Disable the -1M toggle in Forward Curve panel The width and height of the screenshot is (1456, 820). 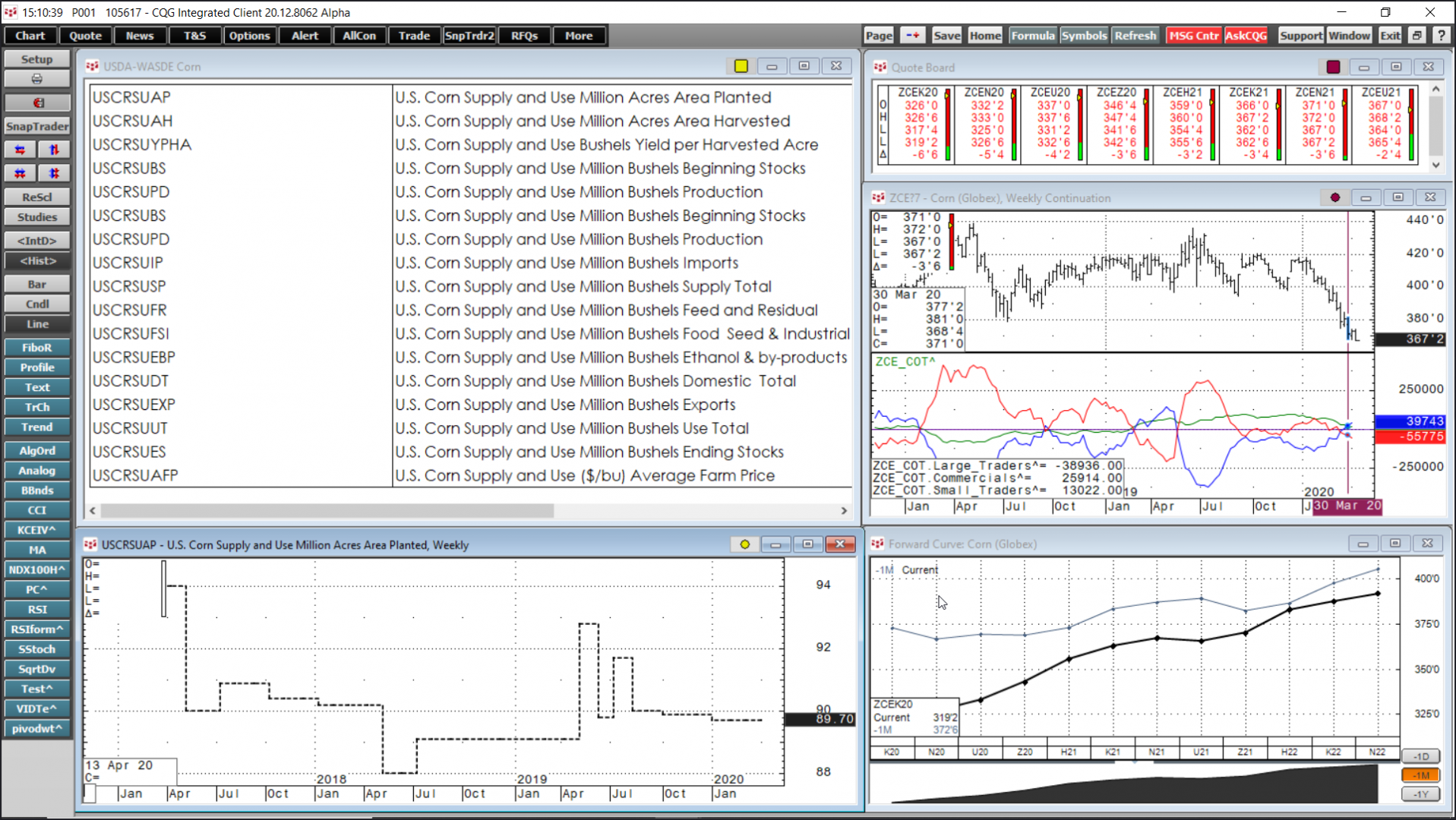click(x=1419, y=774)
